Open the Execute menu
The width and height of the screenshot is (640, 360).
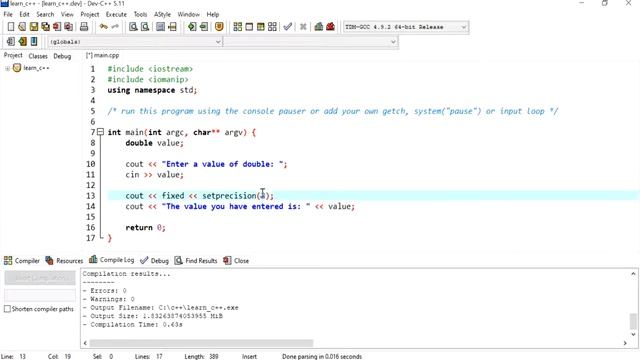pyautogui.click(x=116, y=14)
